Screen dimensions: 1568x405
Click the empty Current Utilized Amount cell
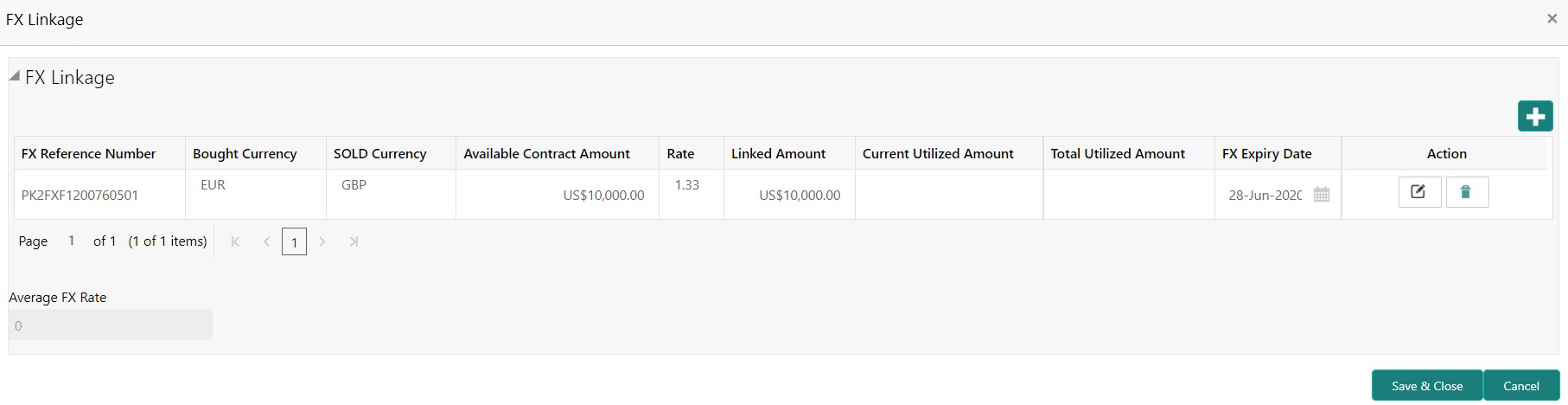click(949, 195)
